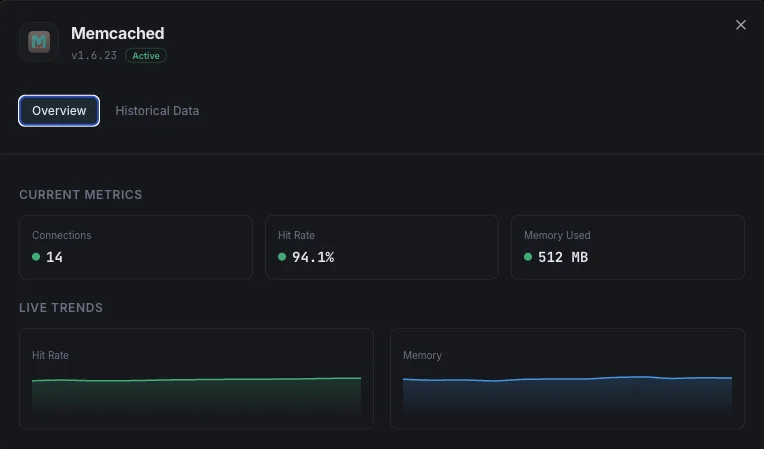Click the green status dot beside 512 MB
The width and height of the screenshot is (764, 449).
[528, 257]
